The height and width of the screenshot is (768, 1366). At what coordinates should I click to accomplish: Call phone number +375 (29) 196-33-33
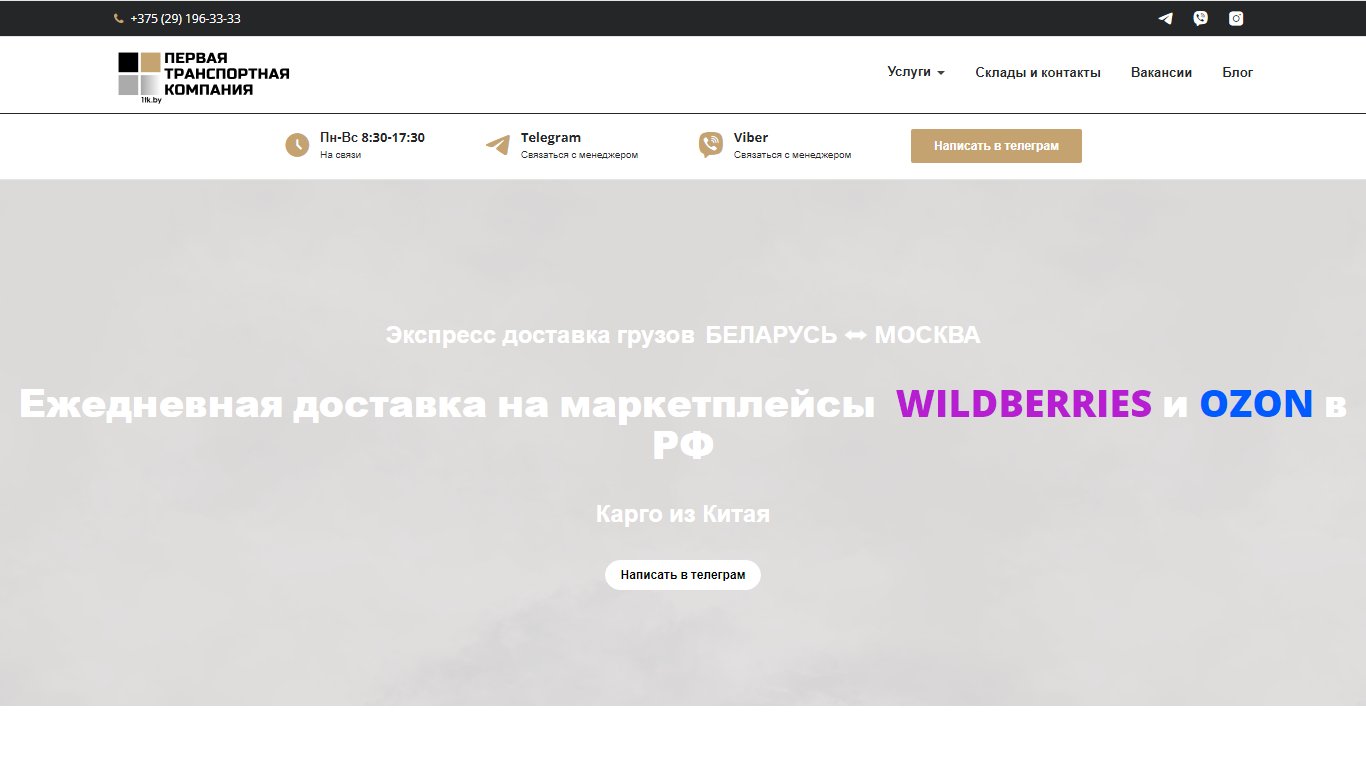[185, 18]
